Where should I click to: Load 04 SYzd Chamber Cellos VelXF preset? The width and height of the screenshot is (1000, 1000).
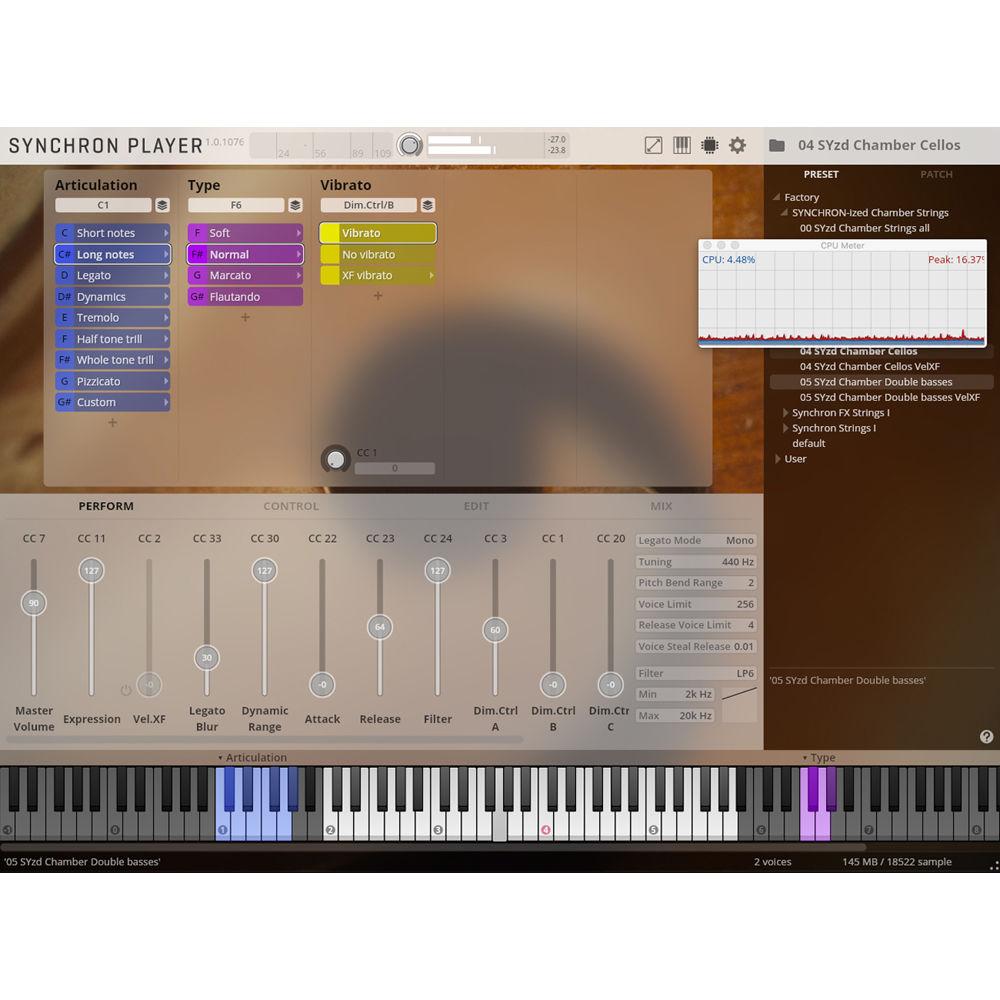click(869, 367)
